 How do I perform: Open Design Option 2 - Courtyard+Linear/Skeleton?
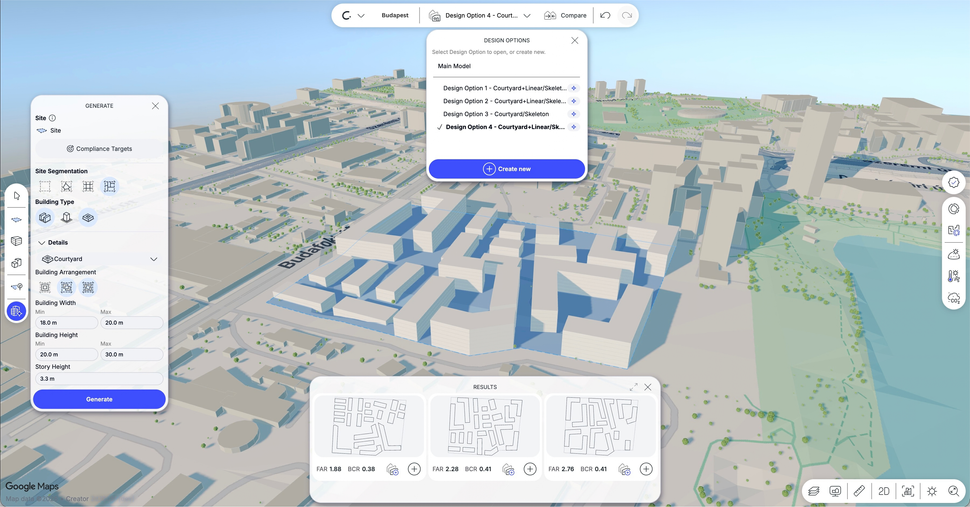tap(504, 101)
